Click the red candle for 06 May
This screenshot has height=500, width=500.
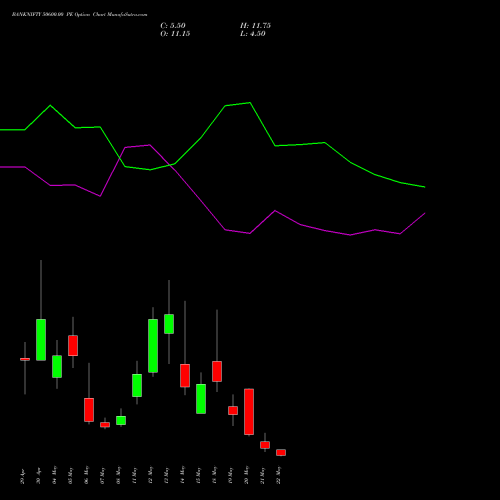(x=89, y=410)
